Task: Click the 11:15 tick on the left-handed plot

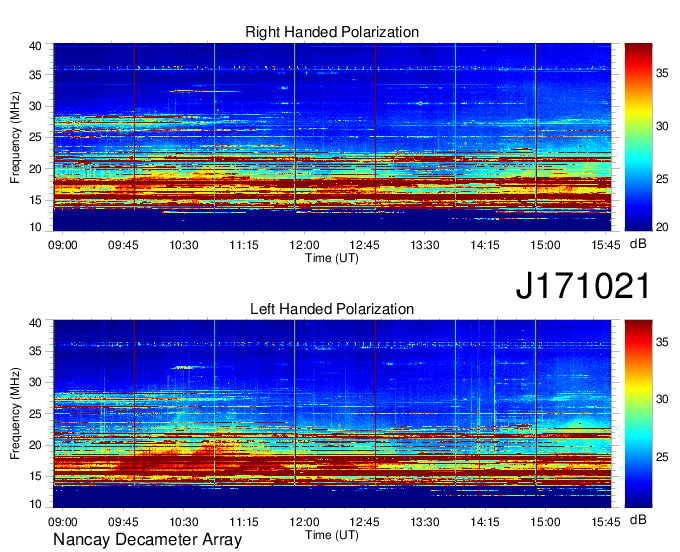Action: pos(244,522)
